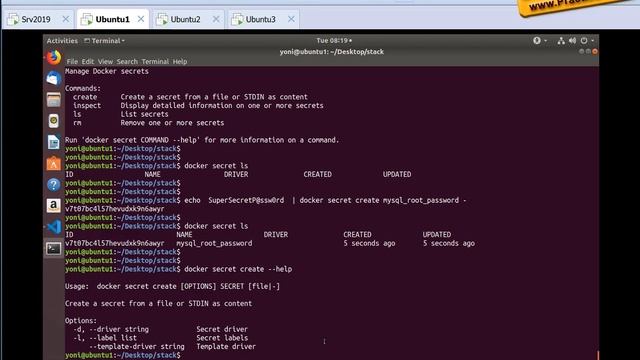Click the 'Manage Docker secrets' line
The height and width of the screenshot is (360, 640).
tap(107, 71)
